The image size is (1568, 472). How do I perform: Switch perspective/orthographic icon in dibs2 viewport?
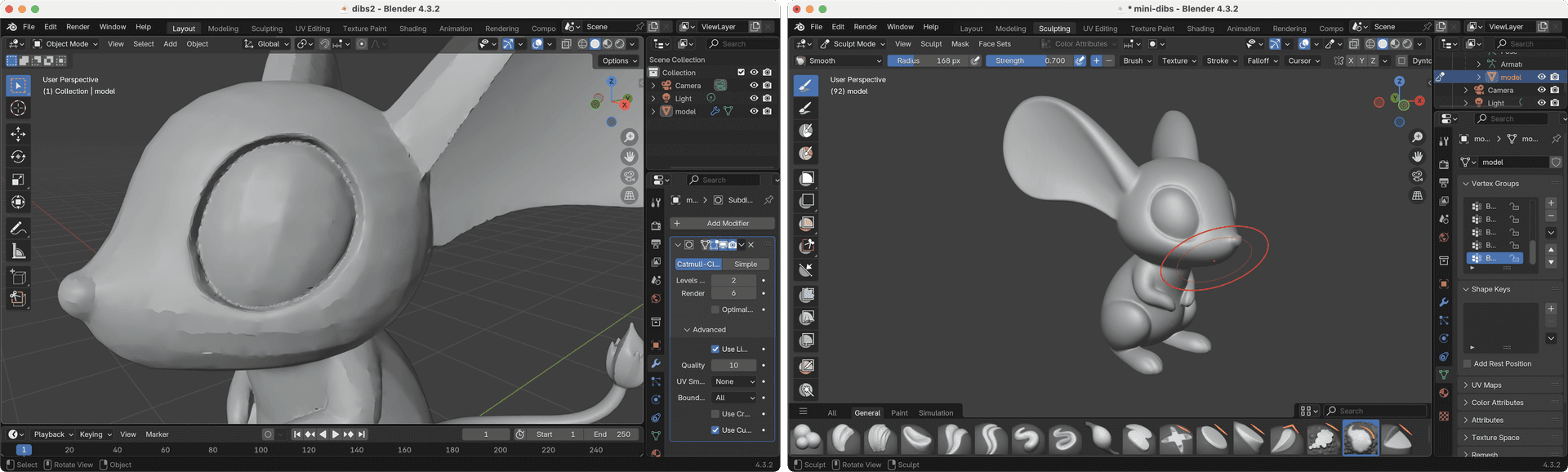[630, 196]
